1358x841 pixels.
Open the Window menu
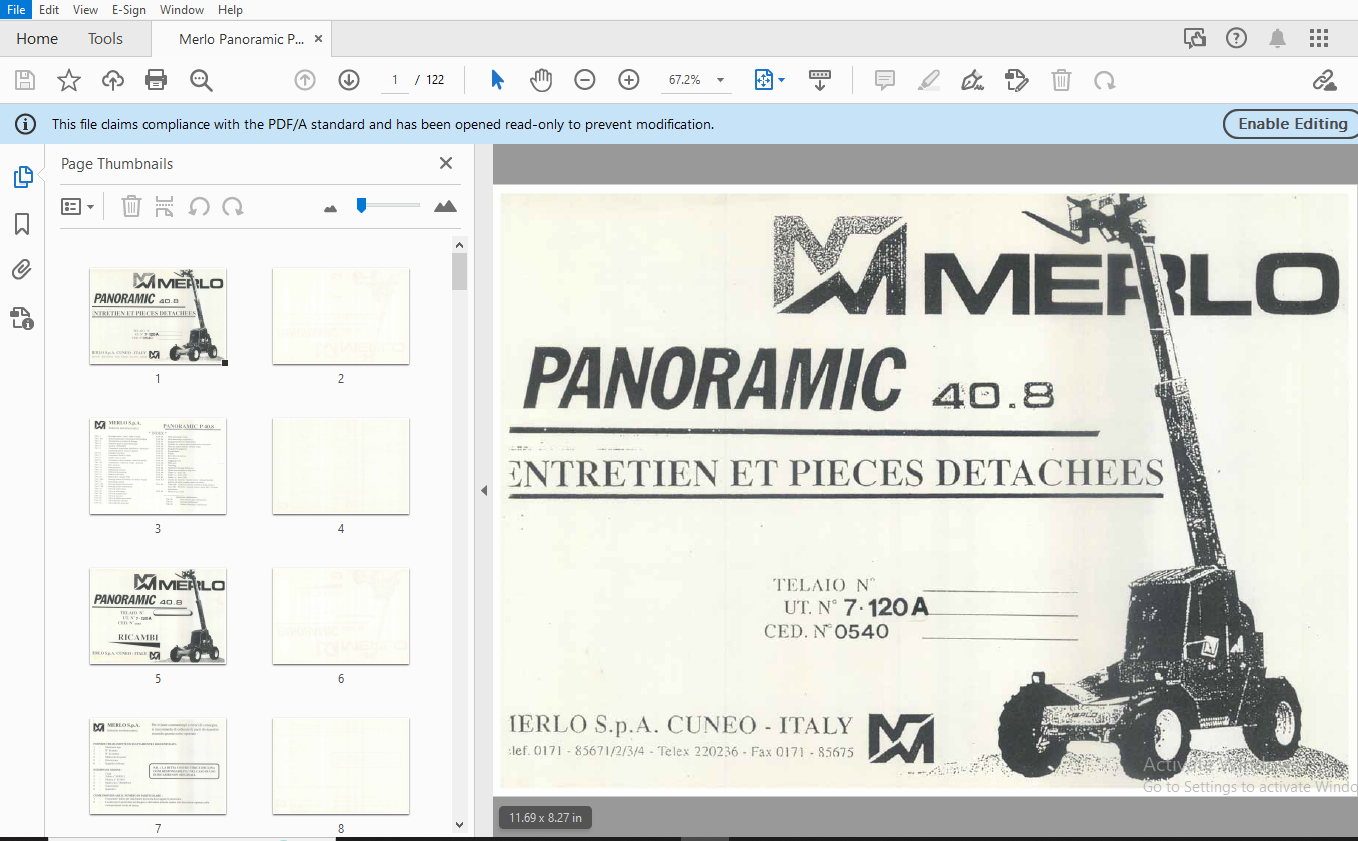pos(182,9)
